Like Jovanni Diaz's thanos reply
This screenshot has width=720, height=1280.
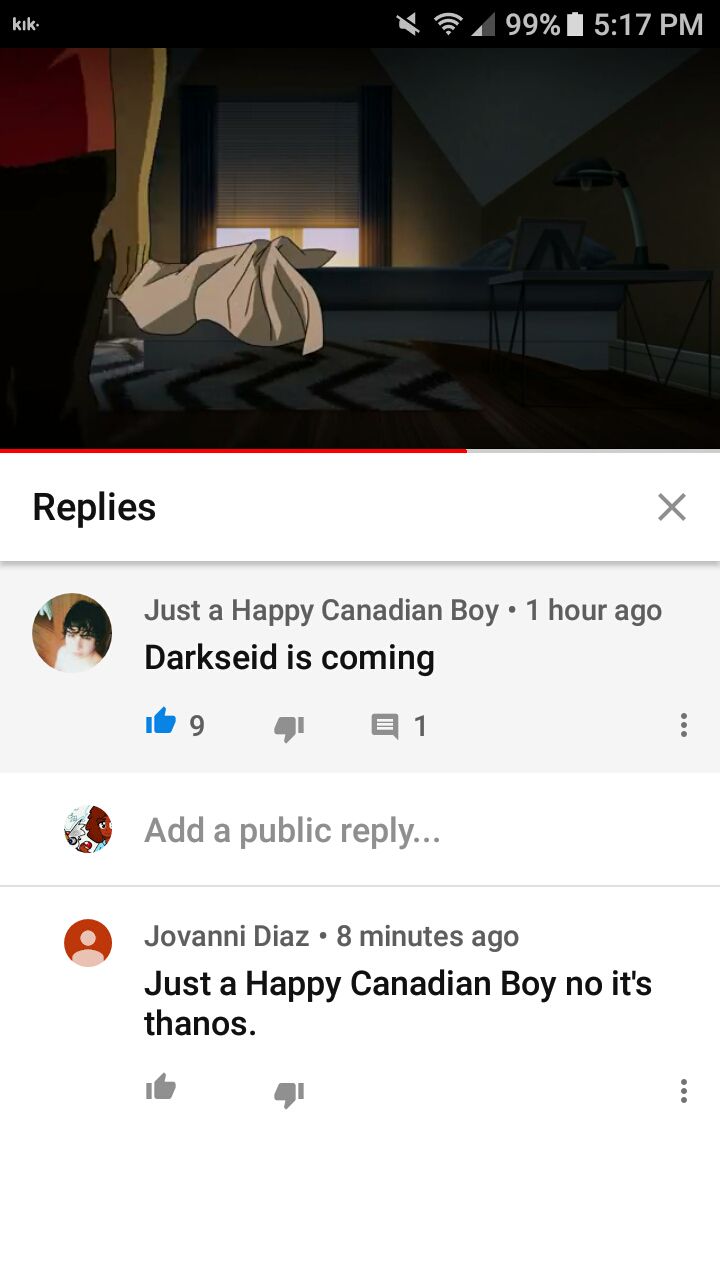pyautogui.click(x=160, y=1088)
